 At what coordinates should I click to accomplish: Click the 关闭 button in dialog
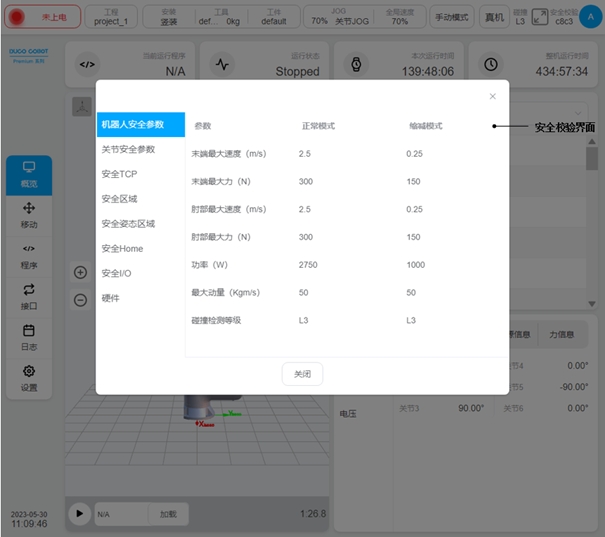(x=302, y=374)
